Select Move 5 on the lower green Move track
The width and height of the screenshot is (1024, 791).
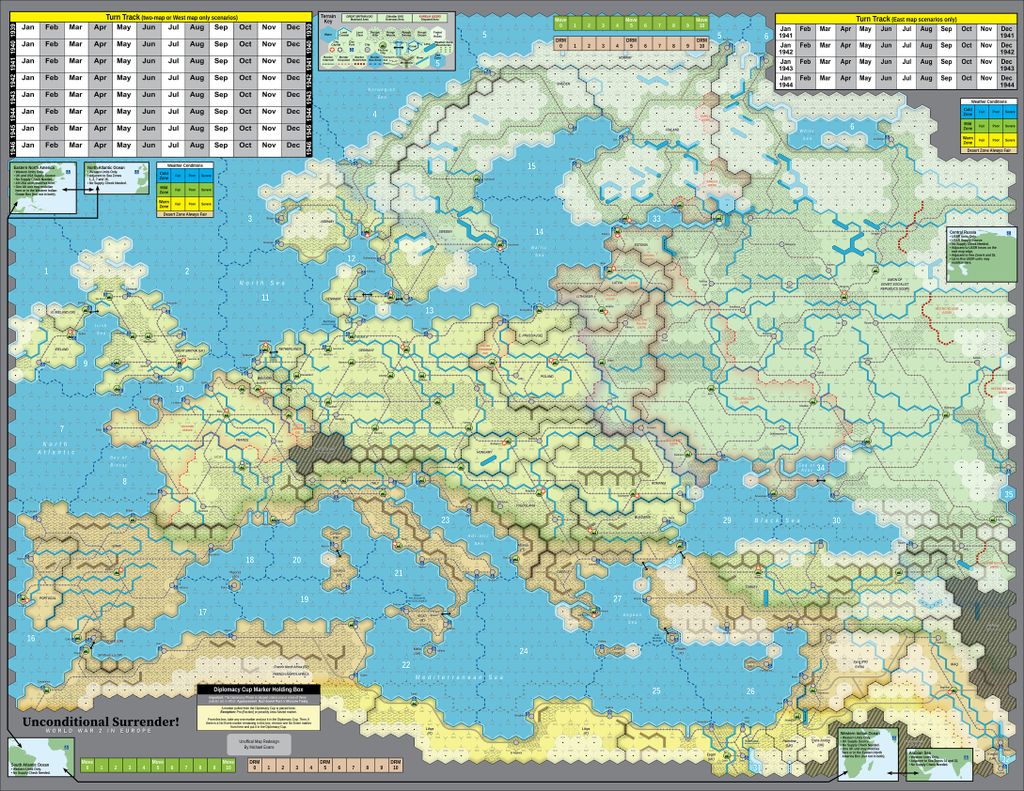[157, 766]
